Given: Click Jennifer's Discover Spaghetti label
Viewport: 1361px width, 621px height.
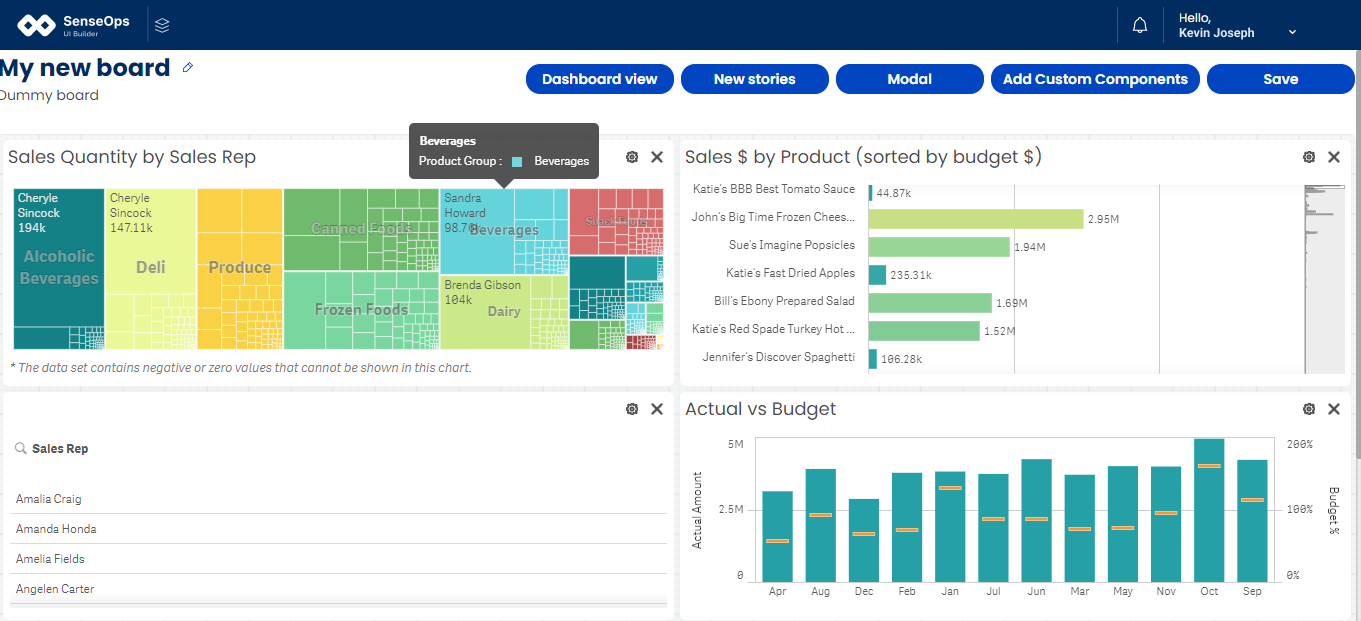Looking at the screenshot, I should (x=778, y=357).
